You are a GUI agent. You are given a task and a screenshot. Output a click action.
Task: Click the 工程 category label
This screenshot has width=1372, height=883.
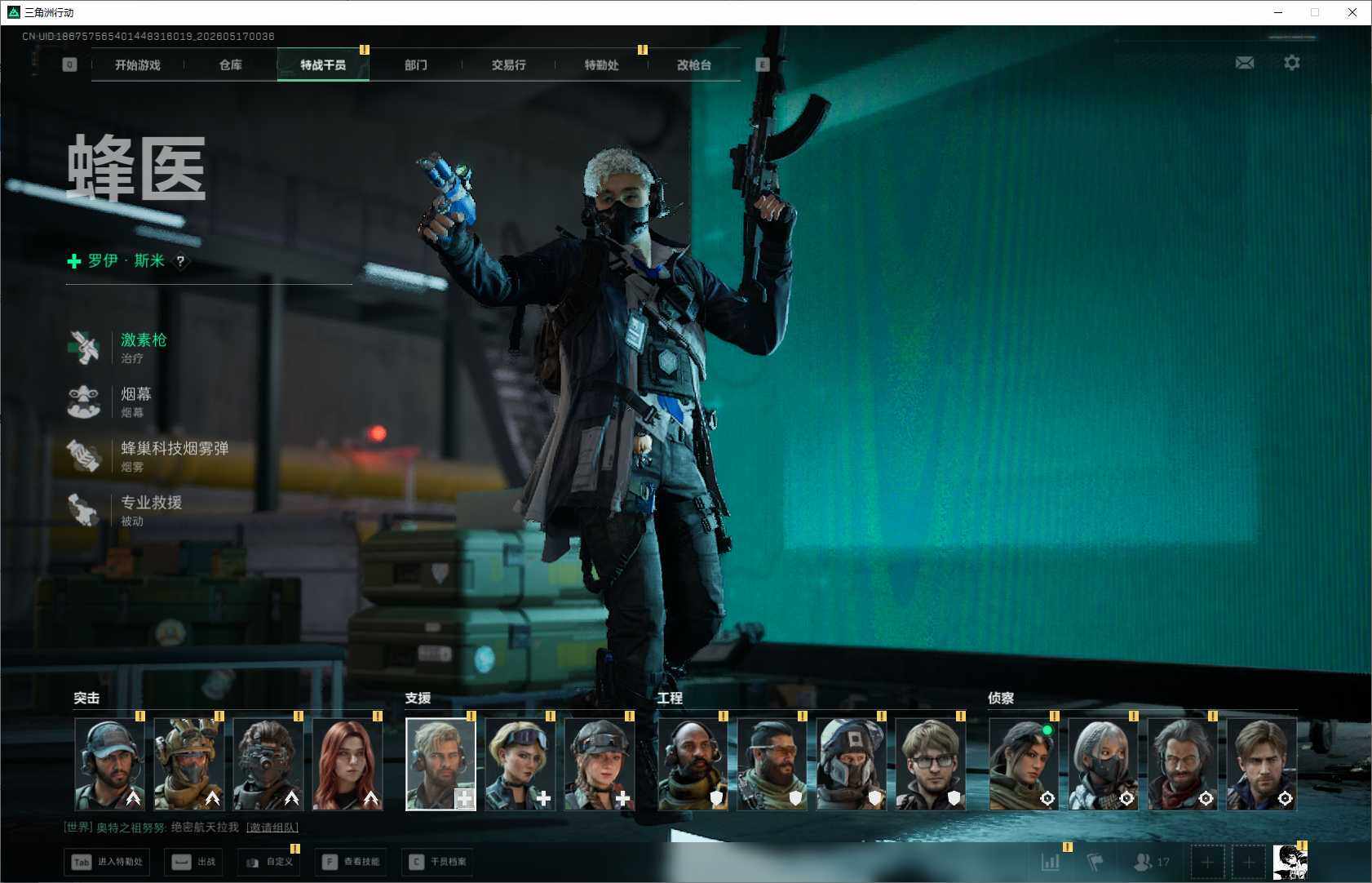point(670,699)
